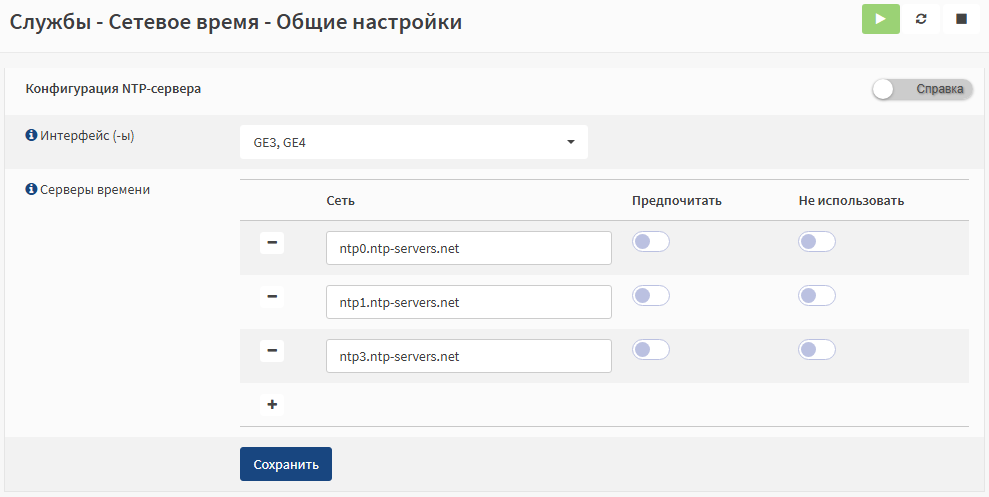Start the NTP service with play icon
This screenshot has width=989, height=497.
pyautogui.click(x=881, y=19)
